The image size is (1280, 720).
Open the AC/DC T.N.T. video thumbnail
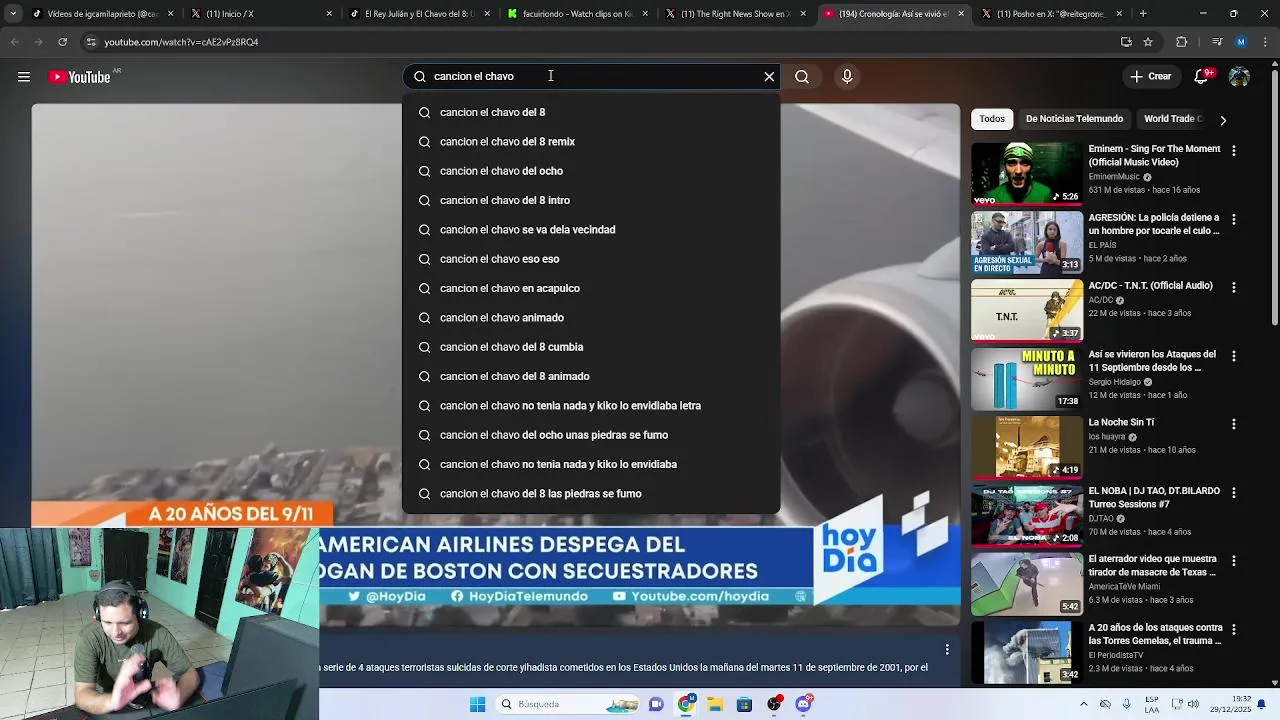coord(1027,311)
